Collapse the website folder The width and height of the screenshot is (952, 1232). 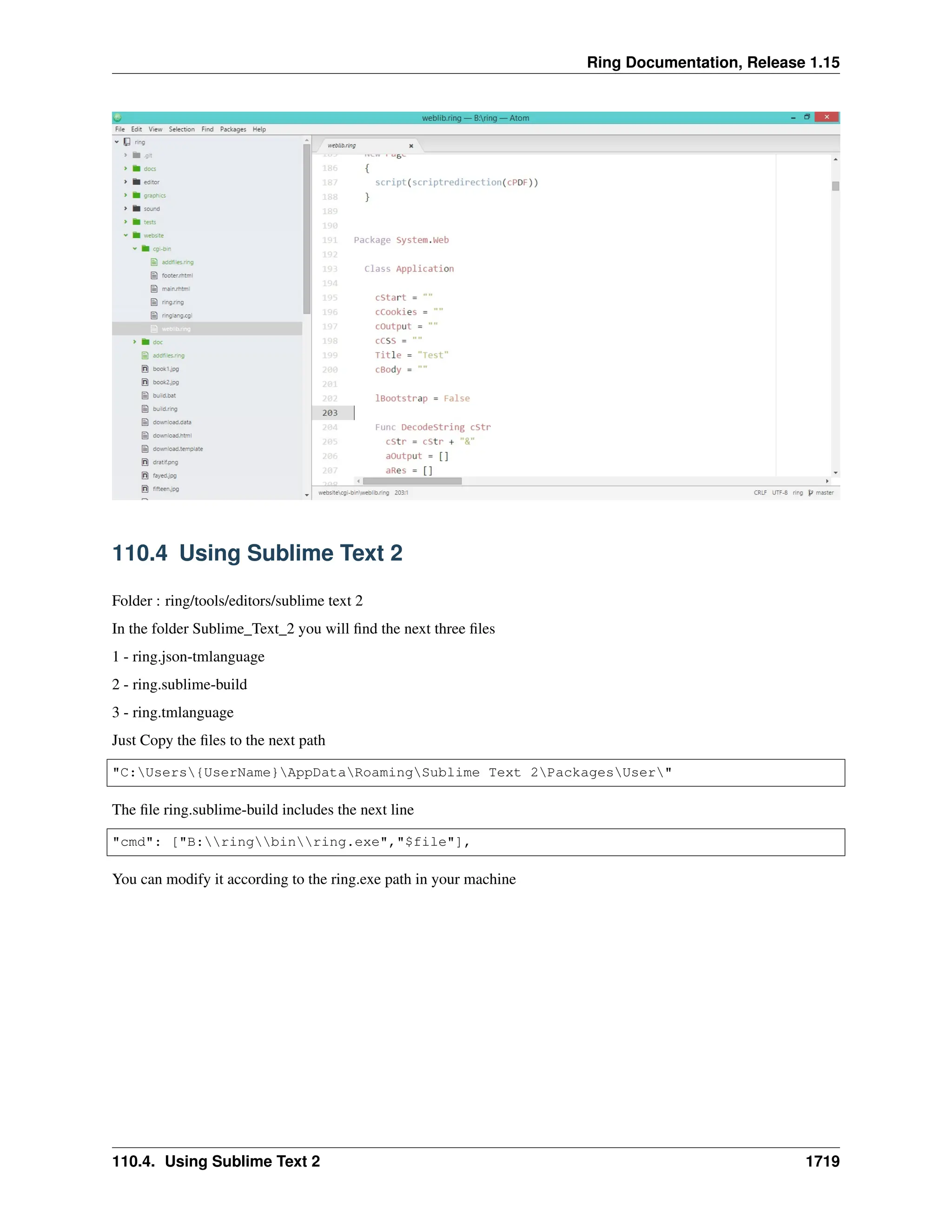coord(126,235)
